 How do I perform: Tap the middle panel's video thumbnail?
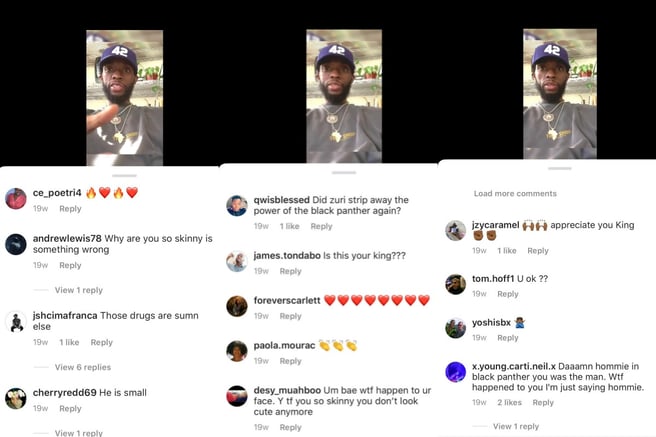click(x=344, y=96)
